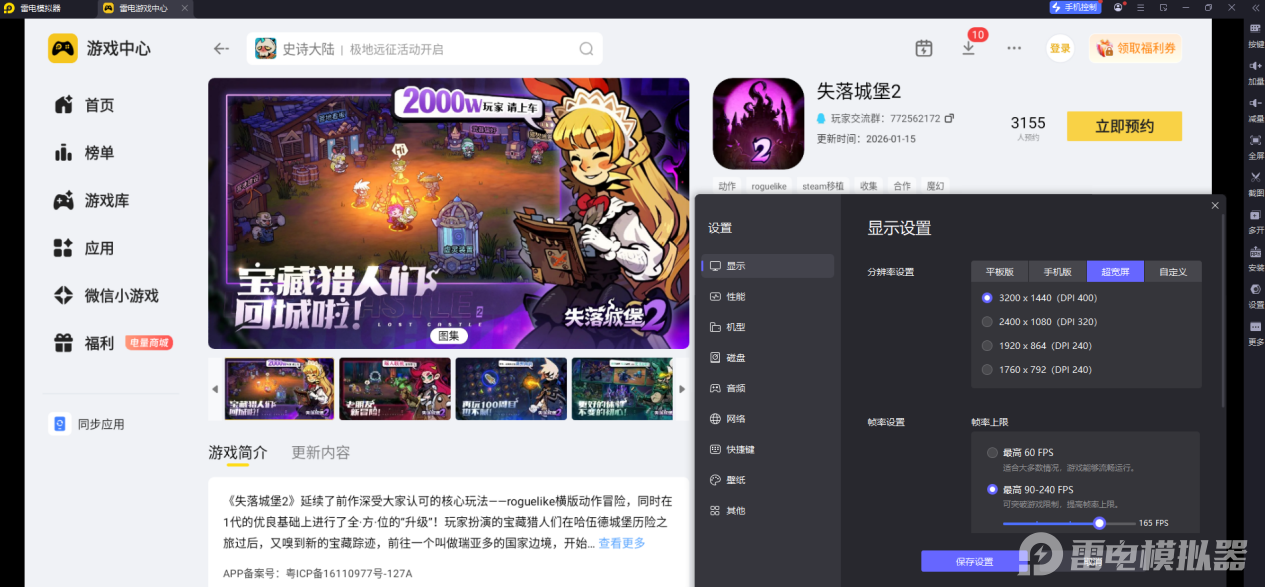Open the calendar reservation icon

pyautogui.click(x=924, y=48)
